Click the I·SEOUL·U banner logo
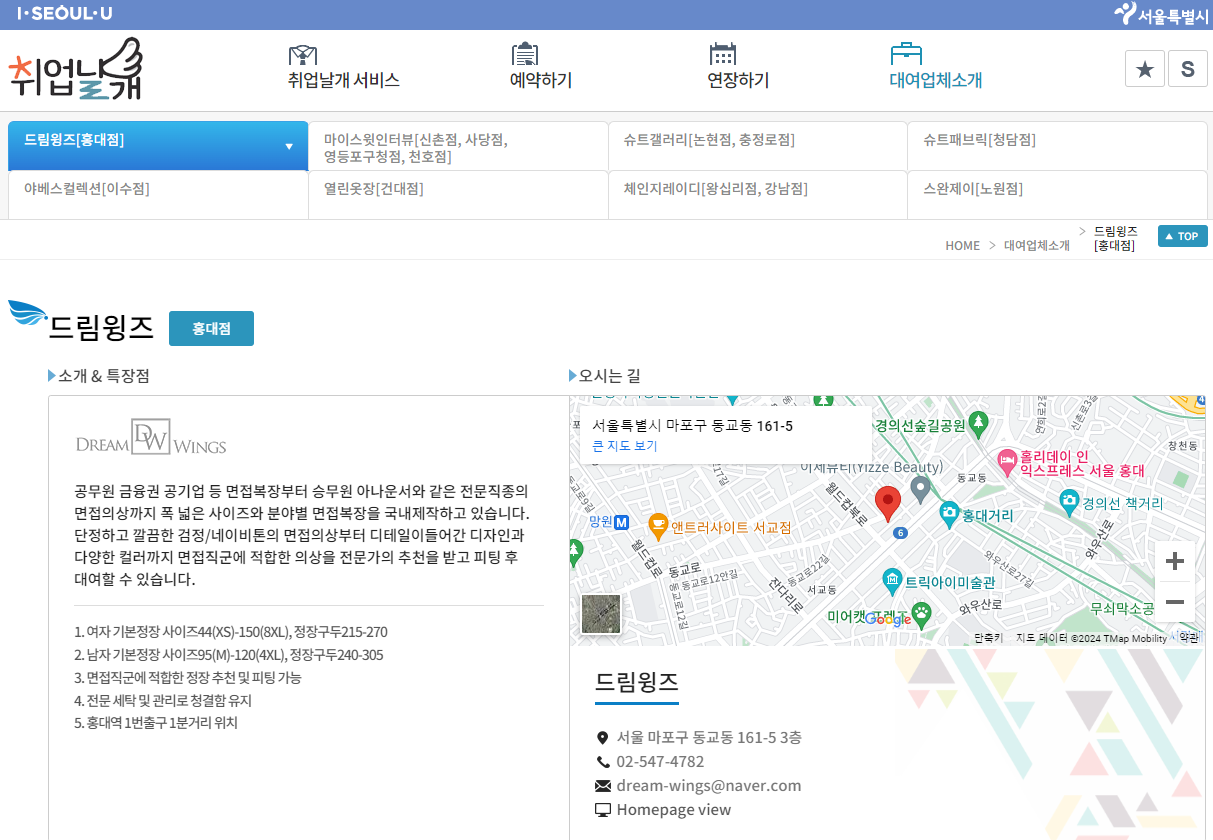1213x840 pixels. coord(64,14)
